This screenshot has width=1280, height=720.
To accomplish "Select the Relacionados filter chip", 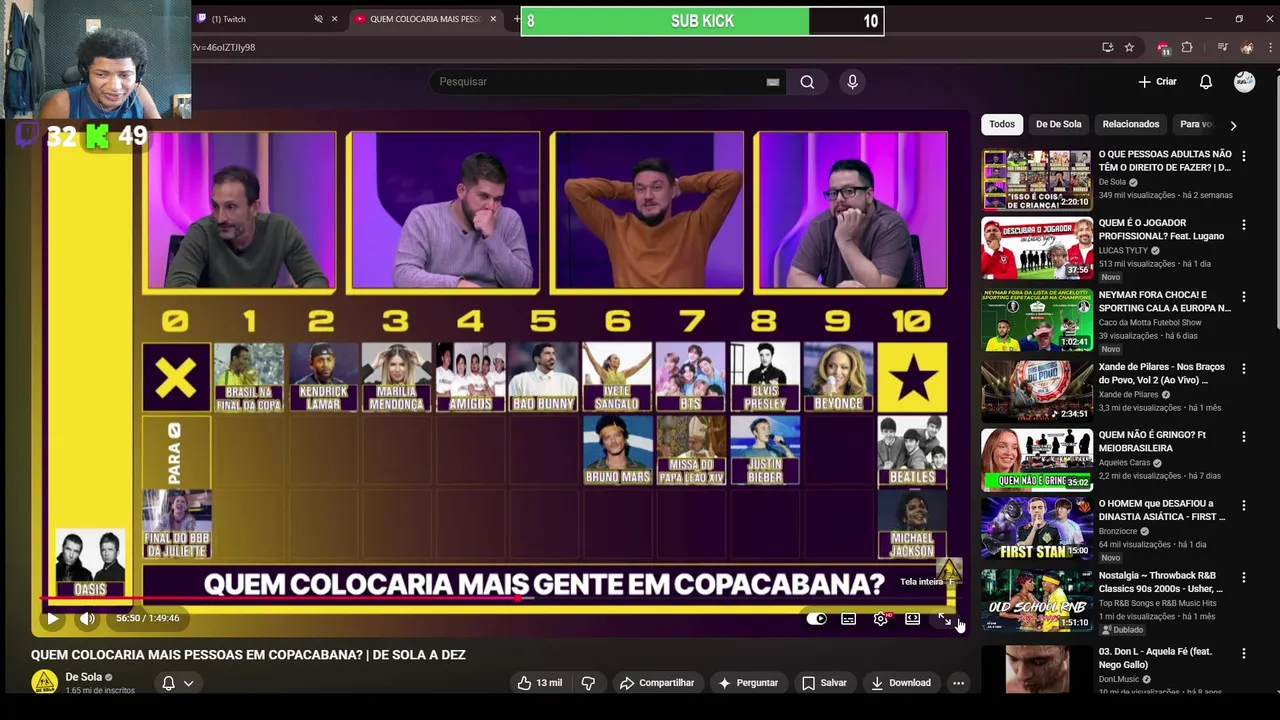I will point(1130,124).
